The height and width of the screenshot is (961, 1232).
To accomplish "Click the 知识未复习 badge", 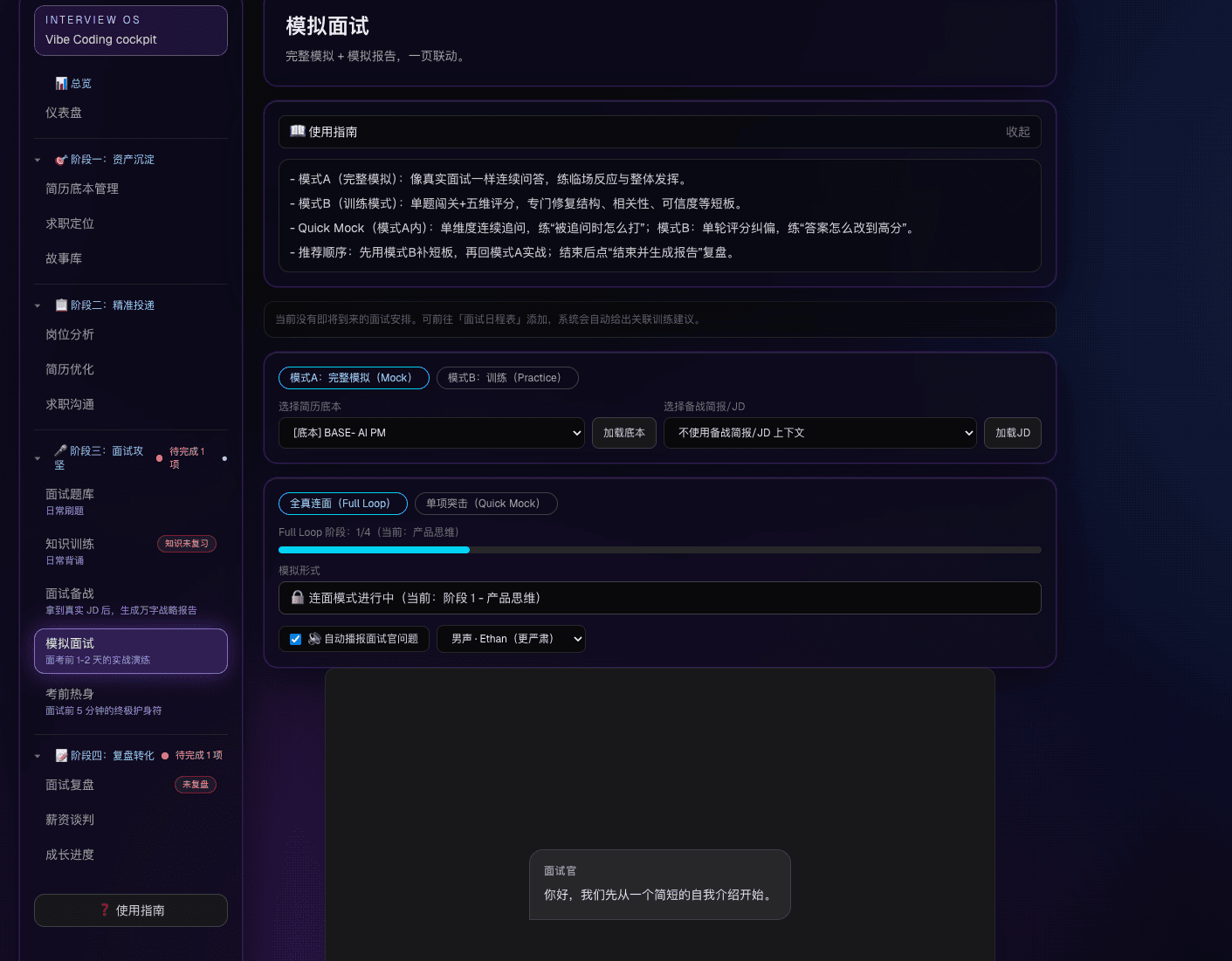I will pyautogui.click(x=187, y=544).
